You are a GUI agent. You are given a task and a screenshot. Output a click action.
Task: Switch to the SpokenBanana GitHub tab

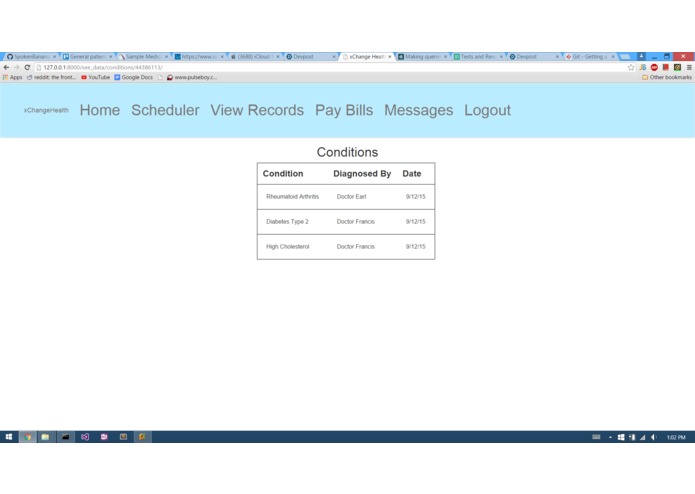click(x=31, y=57)
